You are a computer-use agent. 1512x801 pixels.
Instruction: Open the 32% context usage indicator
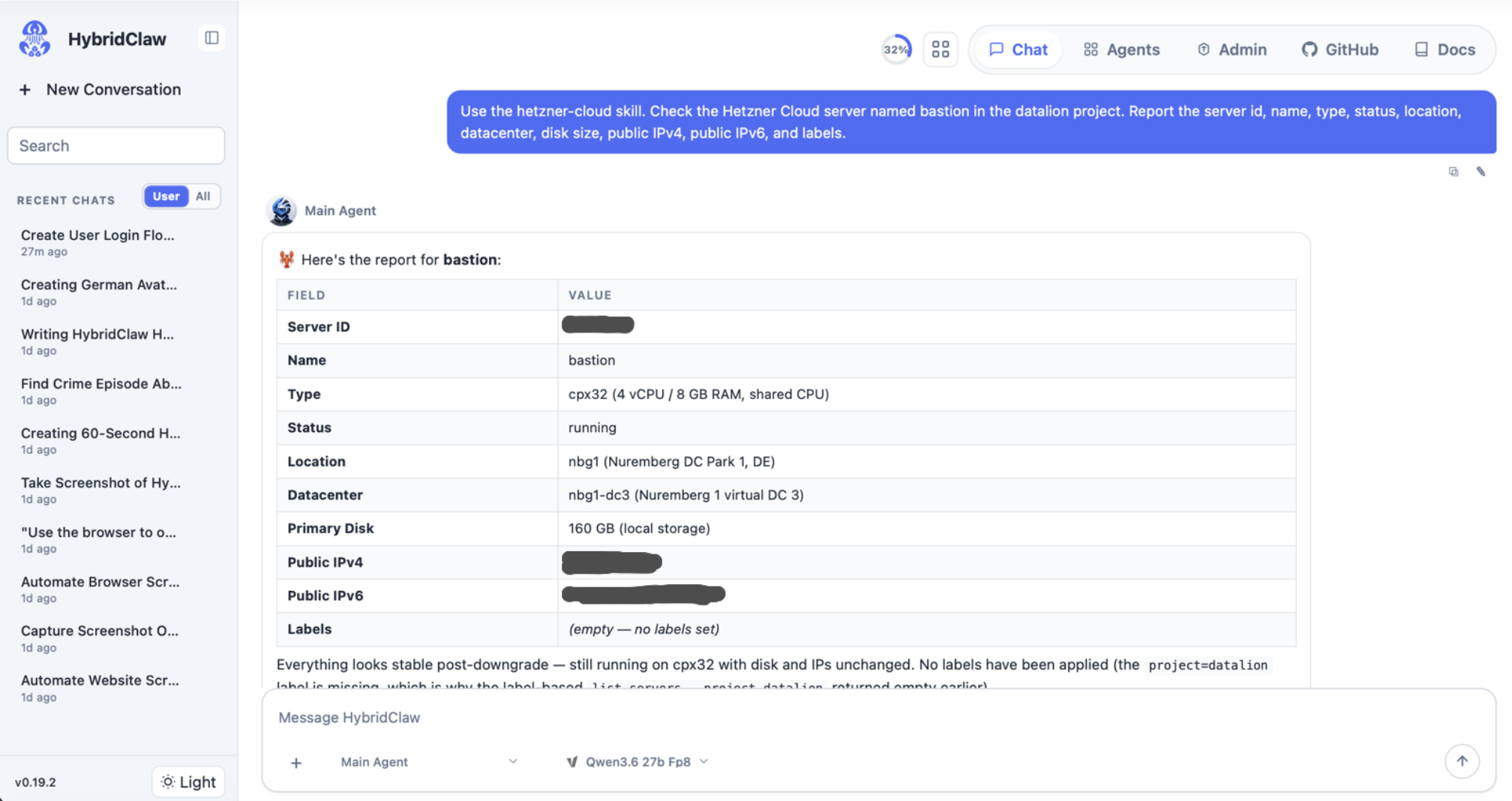click(896, 49)
